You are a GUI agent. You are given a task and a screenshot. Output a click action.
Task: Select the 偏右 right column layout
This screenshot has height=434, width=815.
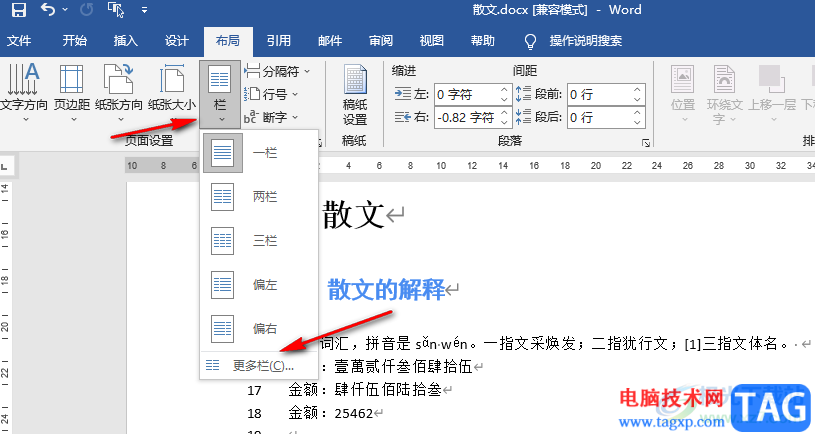click(259, 328)
